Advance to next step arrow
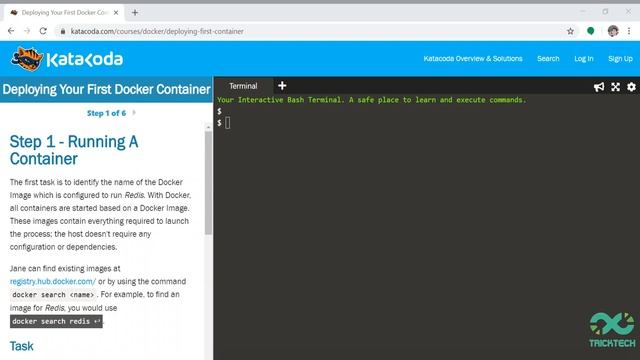Viewport: 640px width, 360px height. [134, 113]
